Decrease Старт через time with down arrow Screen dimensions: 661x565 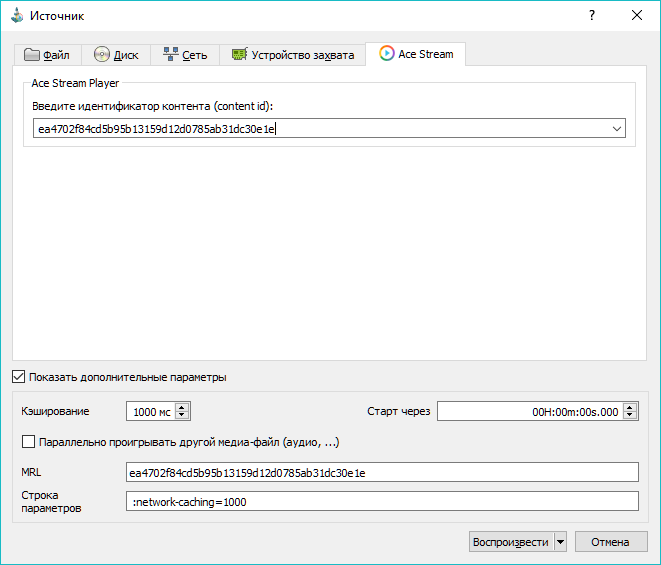tap(630, 415)
